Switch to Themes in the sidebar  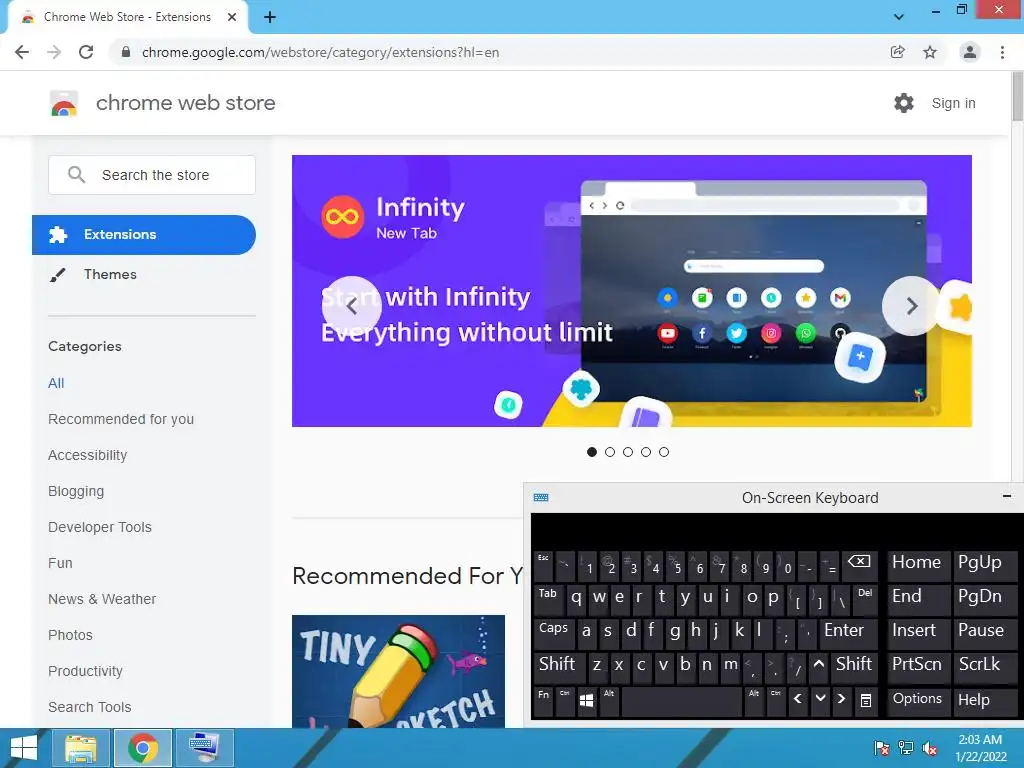110,274
